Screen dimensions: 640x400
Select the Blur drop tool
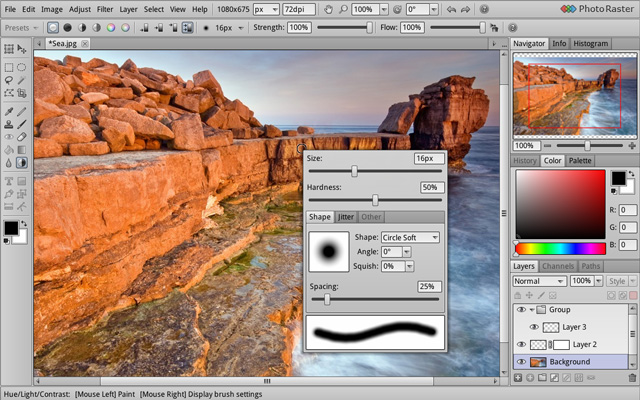click(9, 163)
